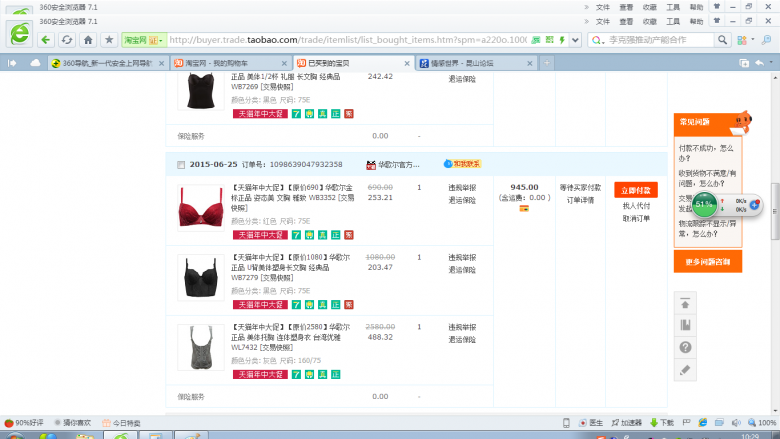The width and height of the screenshot is (780, 439).
Task: Open the grey bodysuit WL7432 thumbnail
Action: 201,348
